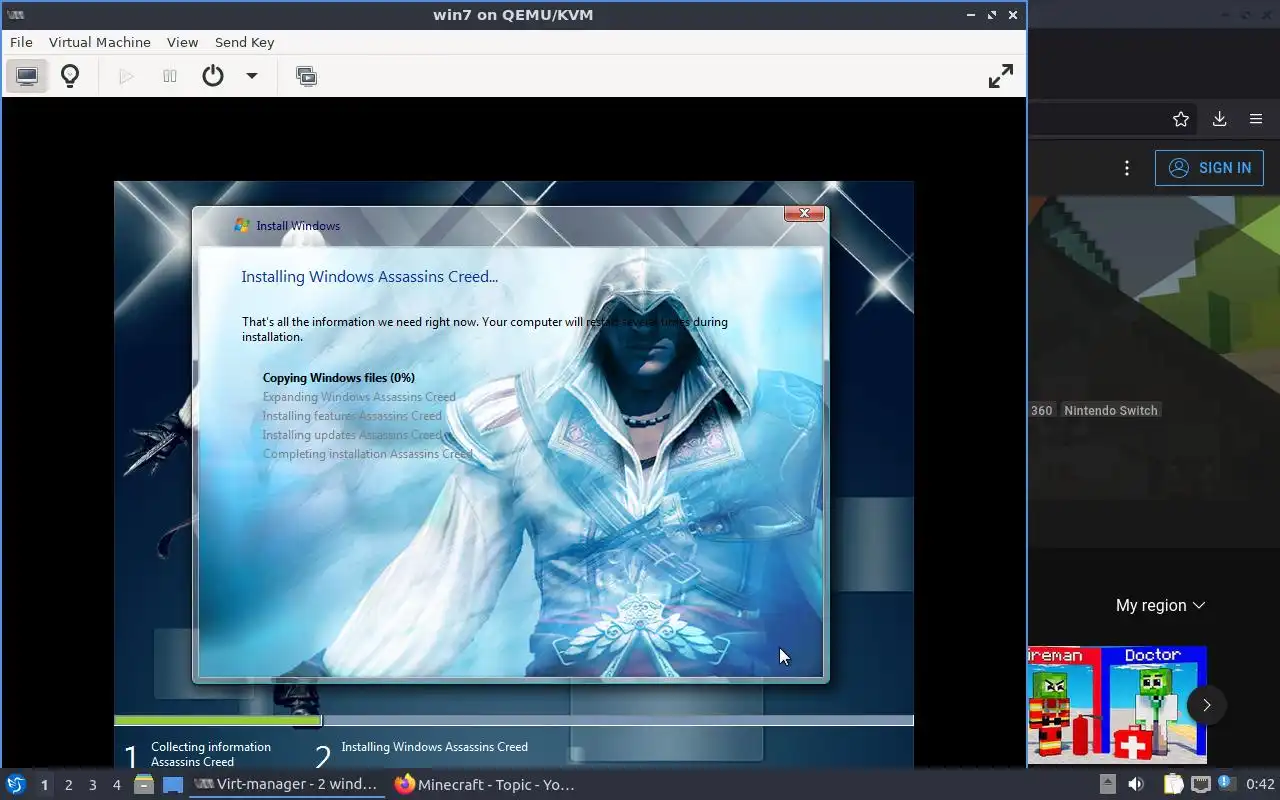Bookmark page with browser star icon
This screenshot has height=800, width=1280.
pyautogui.click(x=1181, y=119)
